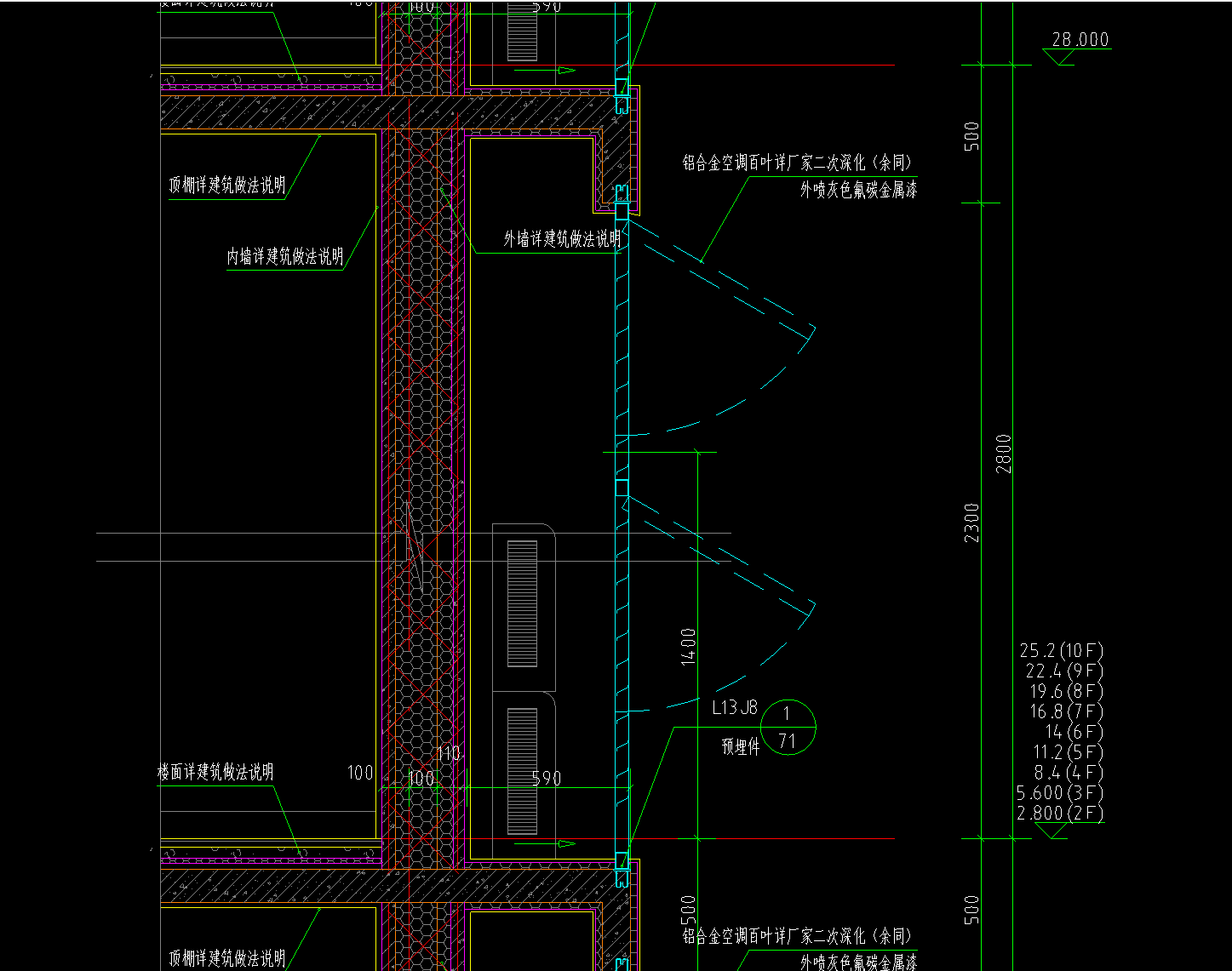Click the 14(6F) floor level text
Viewport: 1232px width, 971px height.
[x=1074, y=732]
